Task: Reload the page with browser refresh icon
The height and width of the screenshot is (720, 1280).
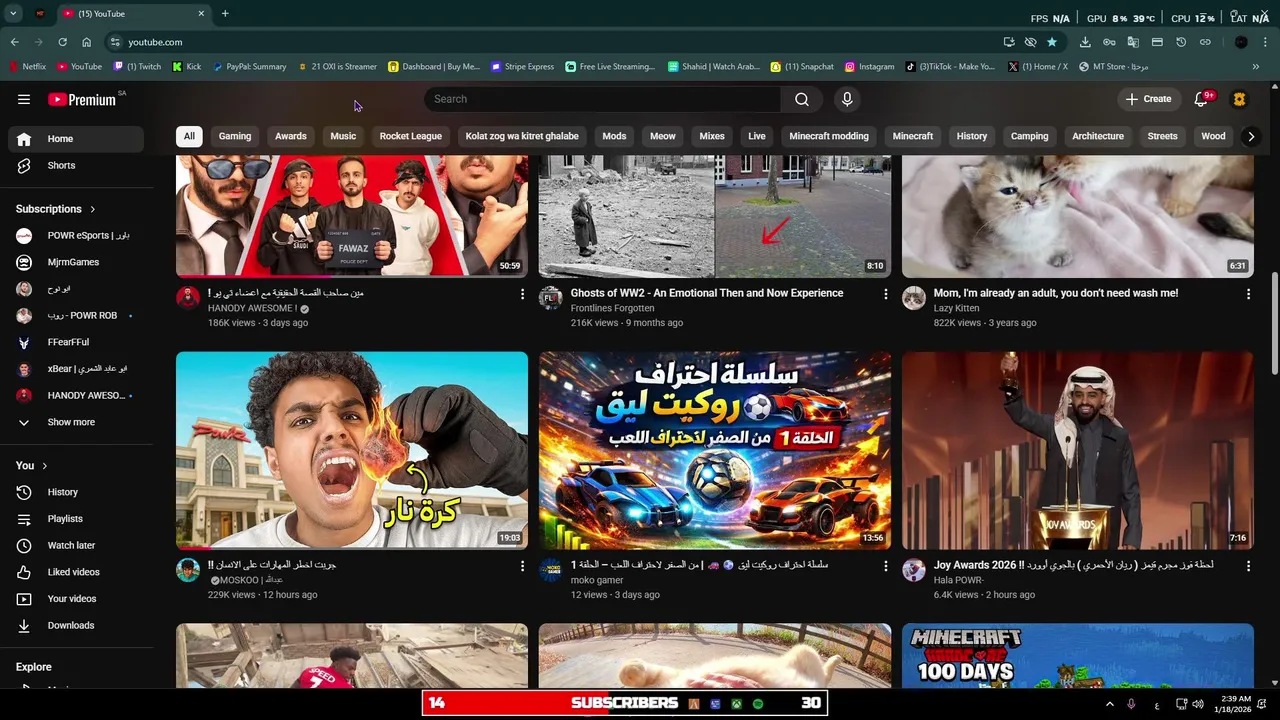Action: 62,42
